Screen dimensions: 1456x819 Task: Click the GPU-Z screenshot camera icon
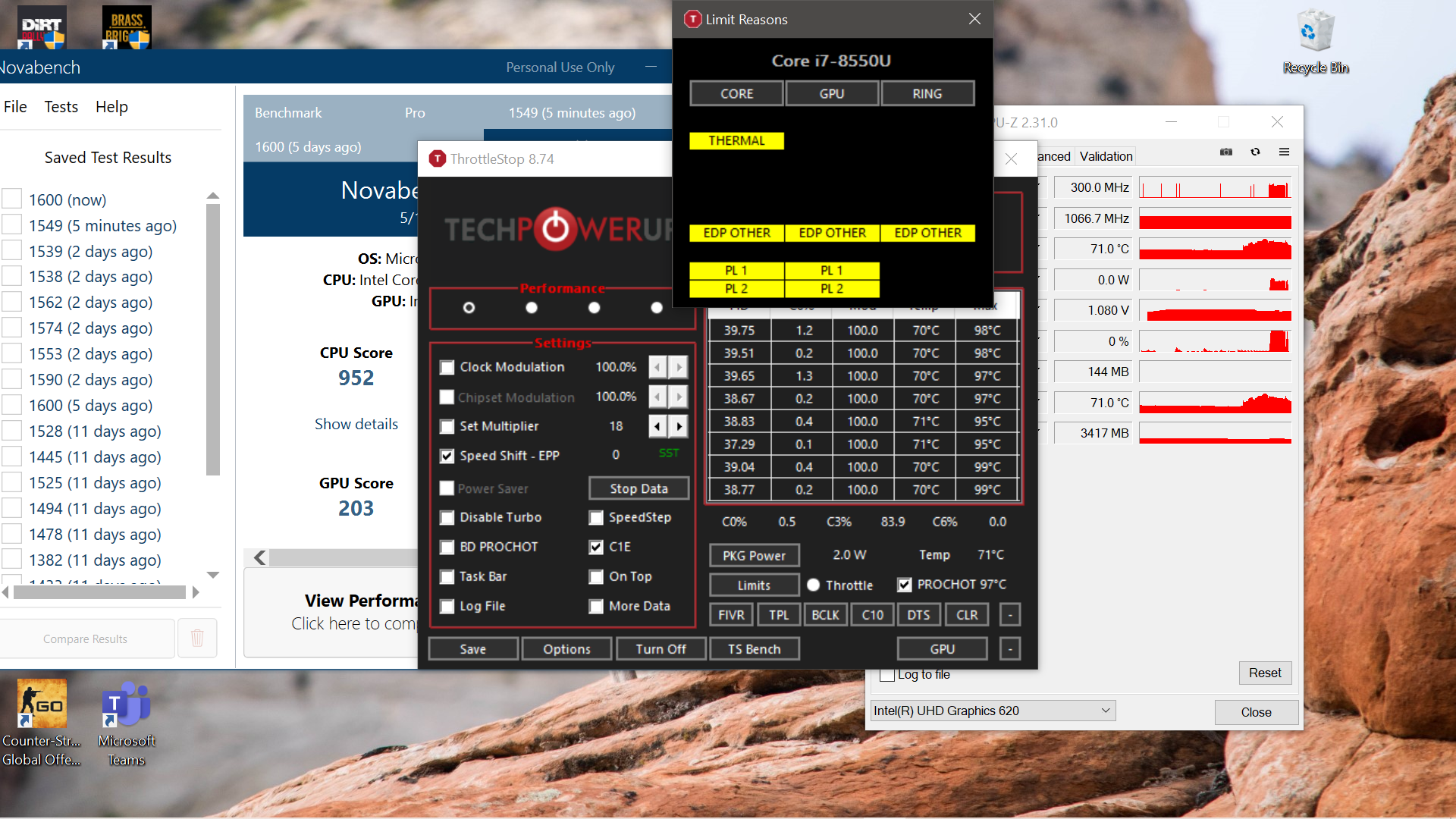[1226, 152]
